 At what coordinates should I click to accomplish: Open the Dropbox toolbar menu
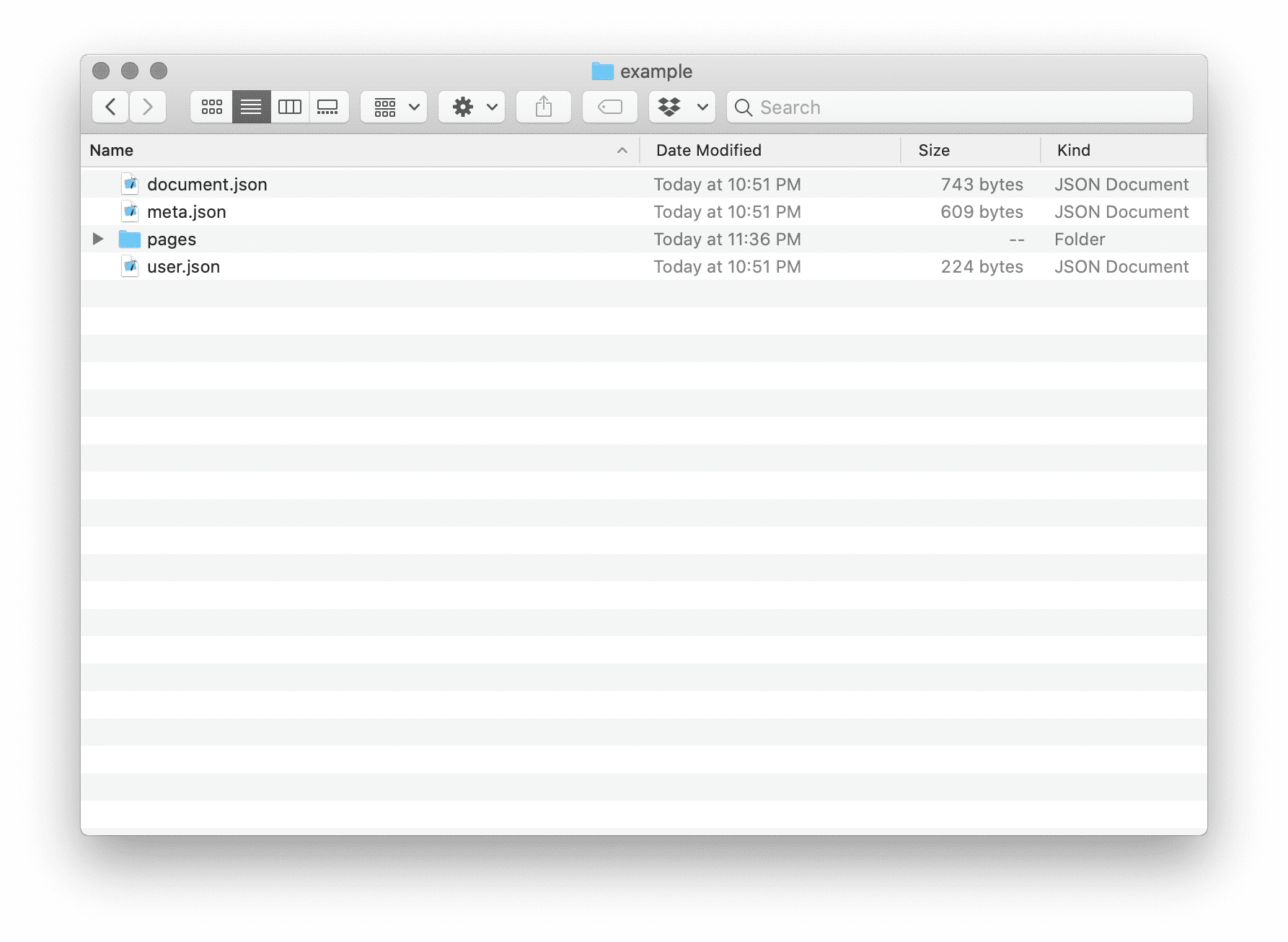pos(682,107)
